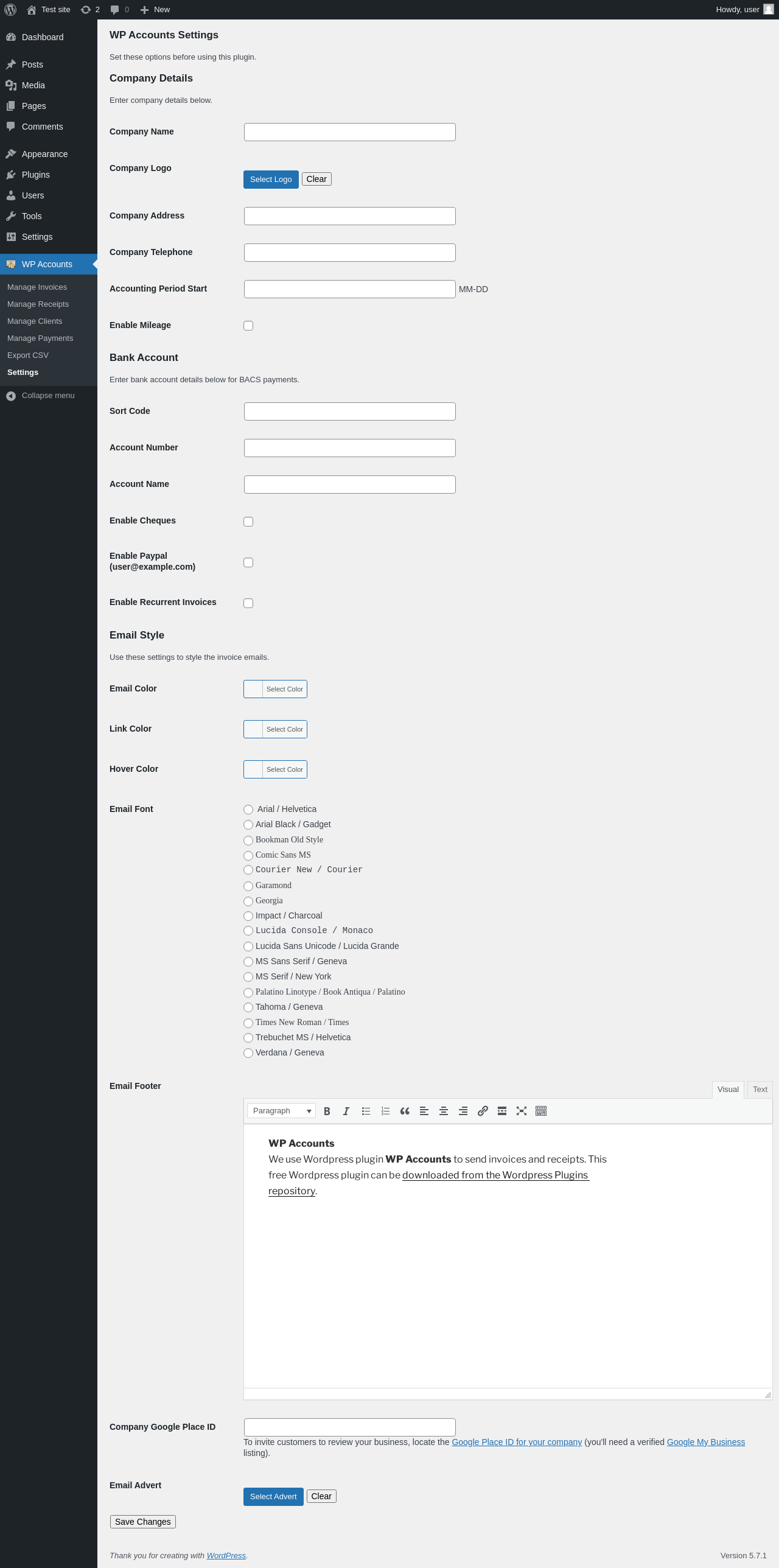Toggle bold in the editor toolbar
The height and width of the screenshot is (1568, 779).
(327, 1111)
